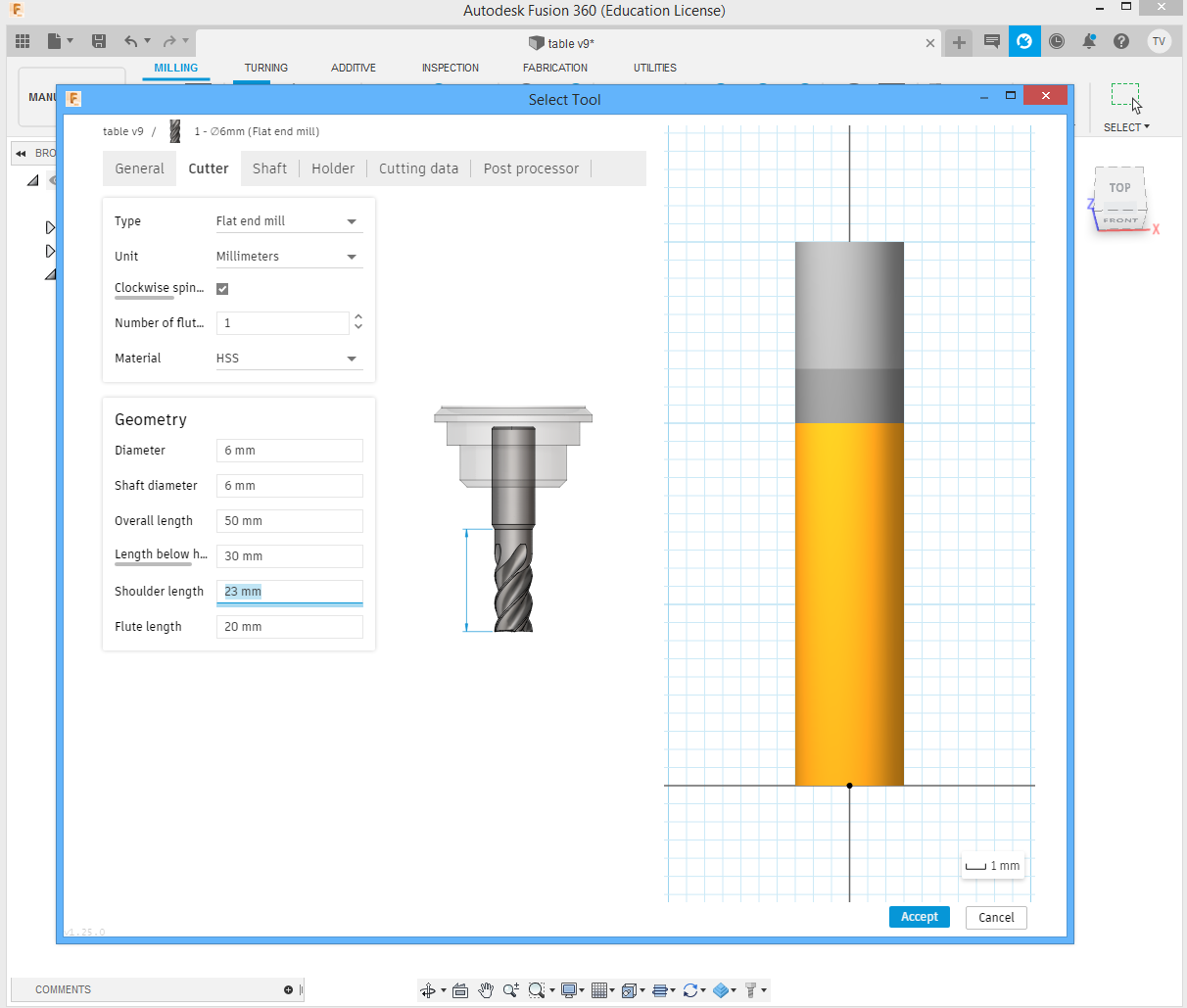Close the table v9 document tab
This screenshot has height=1008, width=1187.
930,43
